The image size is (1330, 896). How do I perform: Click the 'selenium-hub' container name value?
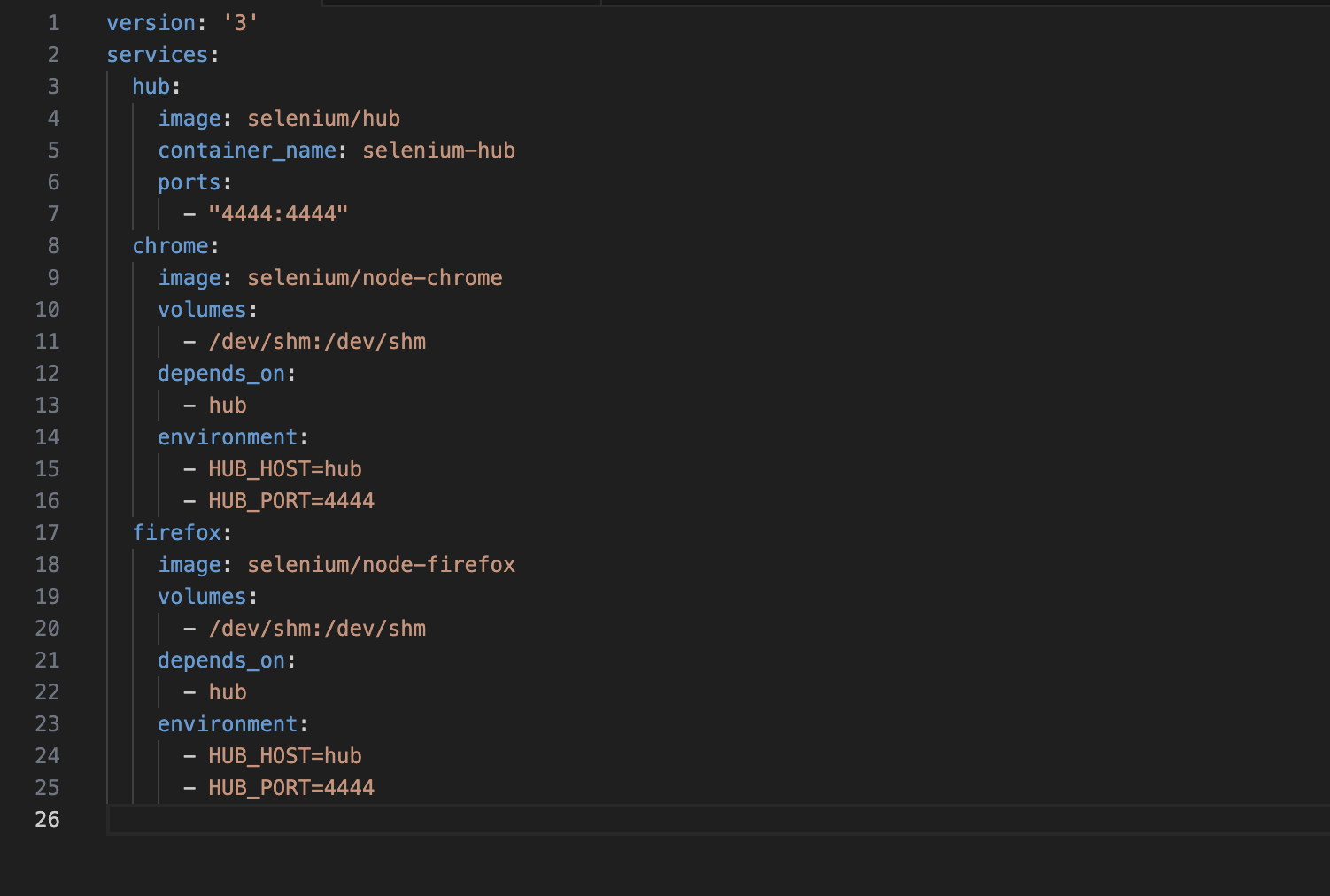point(438,151)
